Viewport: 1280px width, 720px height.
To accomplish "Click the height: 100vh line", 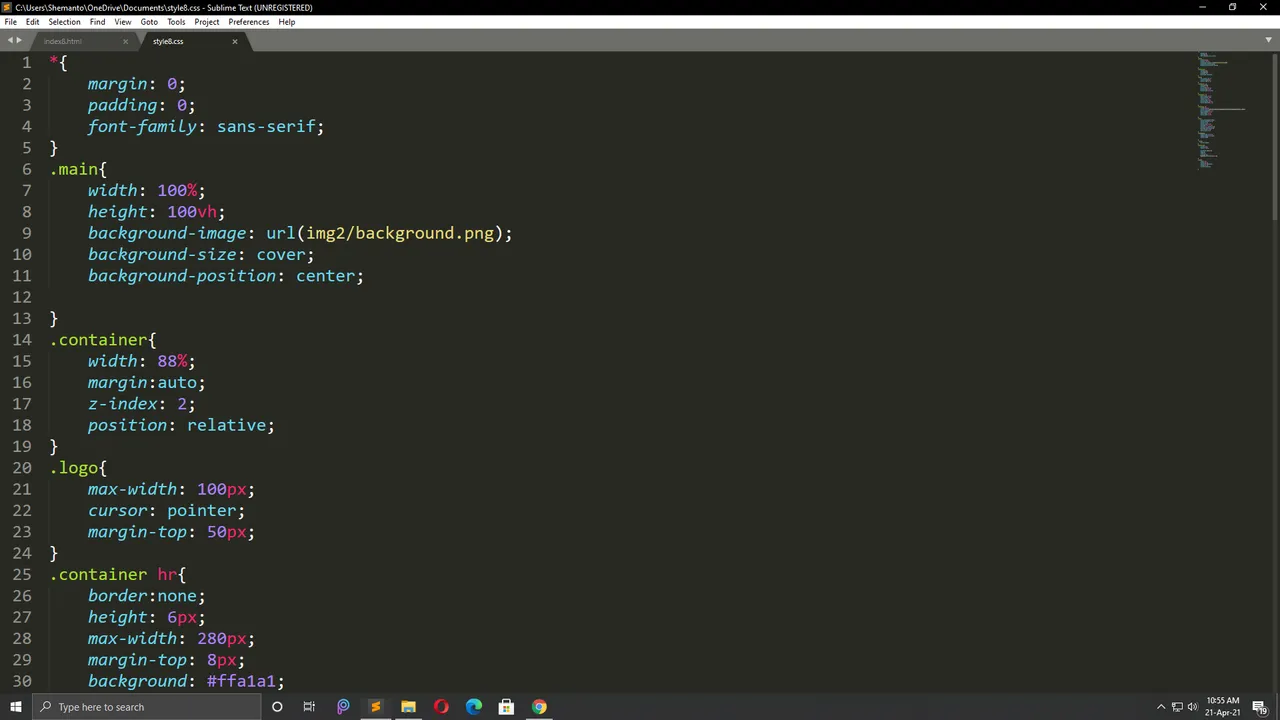I will (x=157, y=212).
